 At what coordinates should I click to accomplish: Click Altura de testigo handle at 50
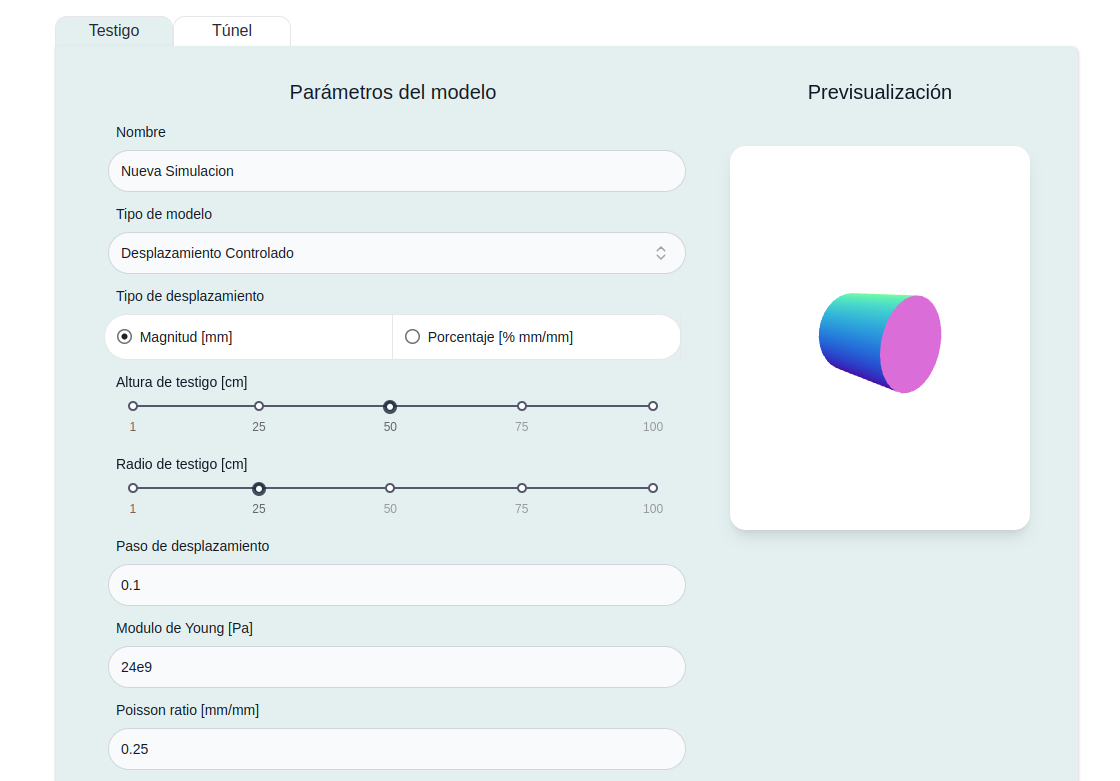coord(390,406)
